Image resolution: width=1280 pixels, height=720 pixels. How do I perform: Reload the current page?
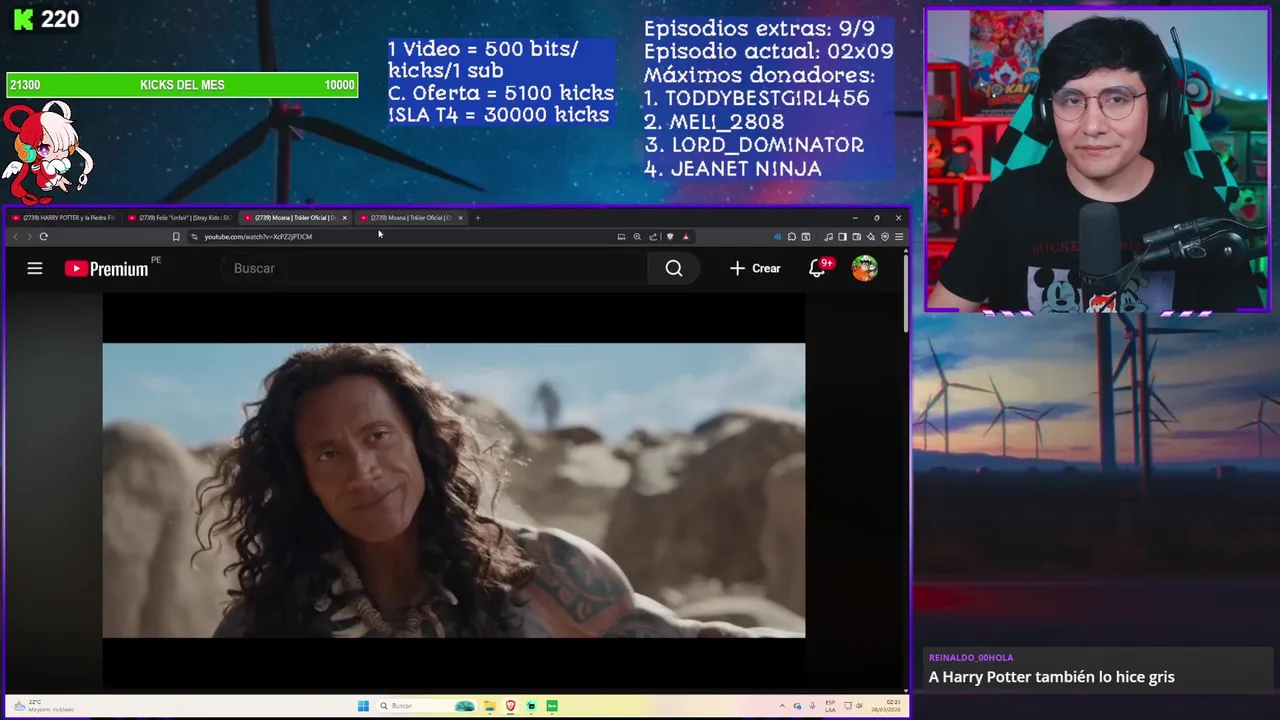[x=43, y=237]
